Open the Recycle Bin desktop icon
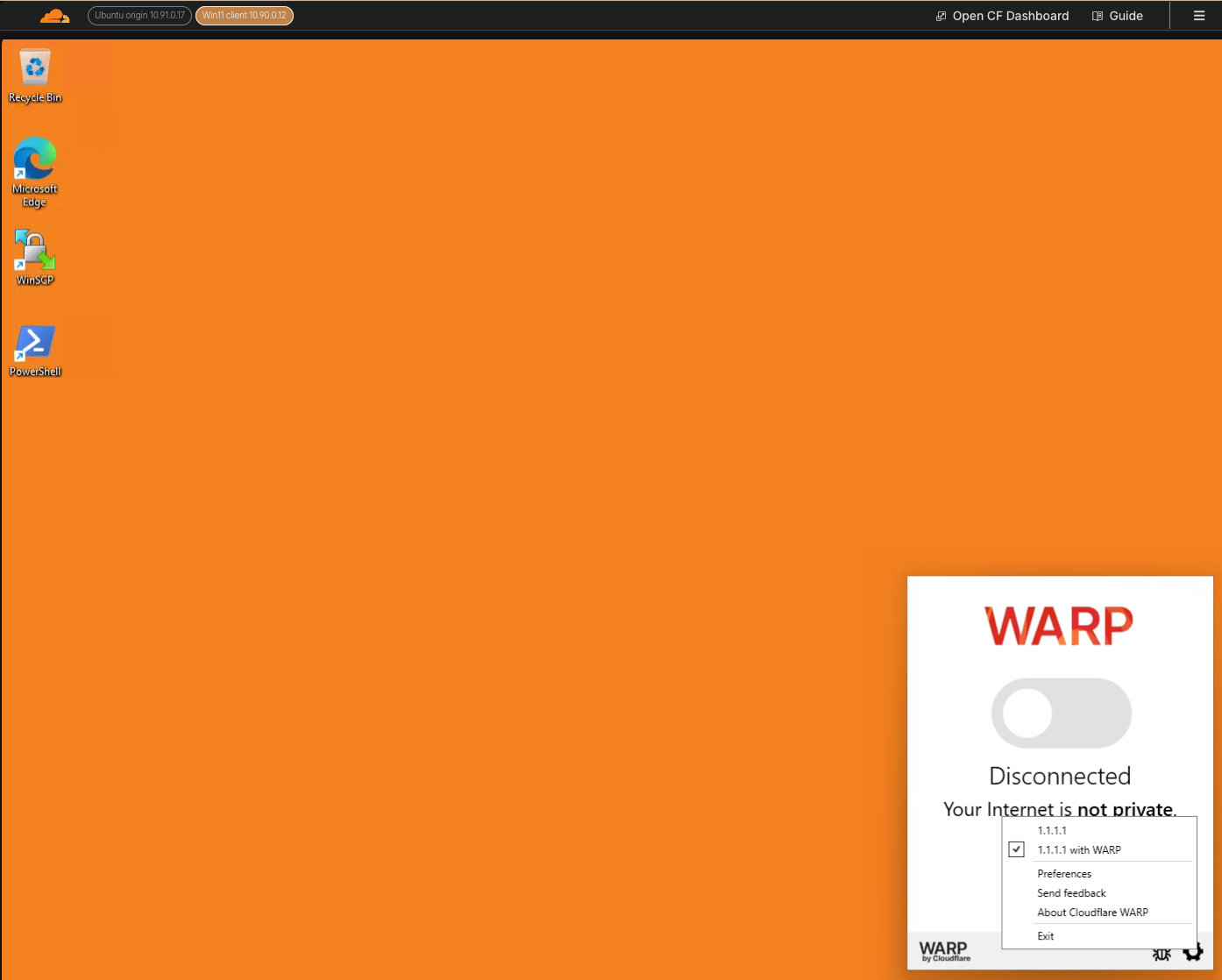Screen dimensions: 1222x980 pos(35,76)
